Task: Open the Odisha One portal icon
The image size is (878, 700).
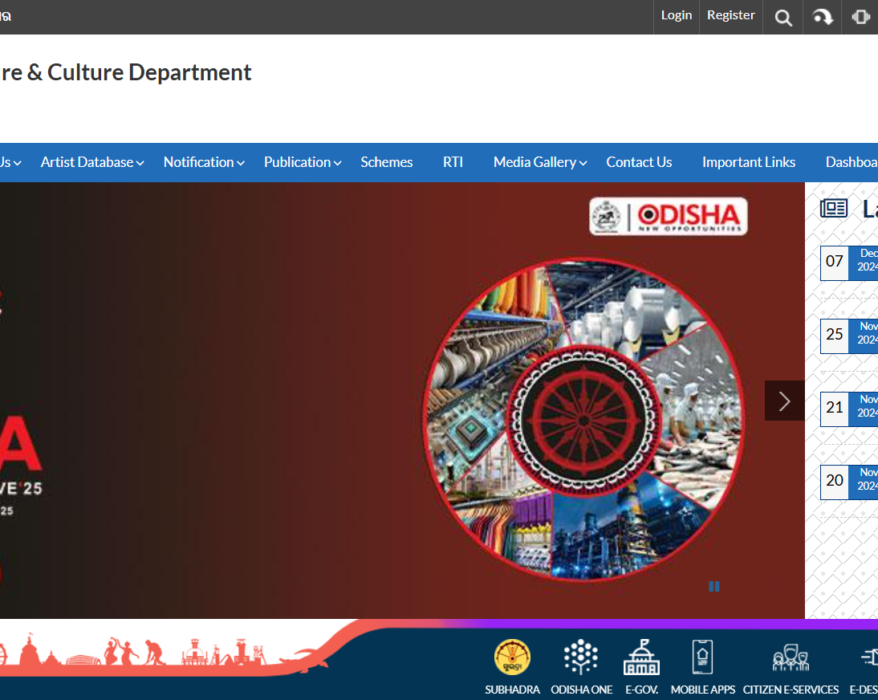Action: 581,658
